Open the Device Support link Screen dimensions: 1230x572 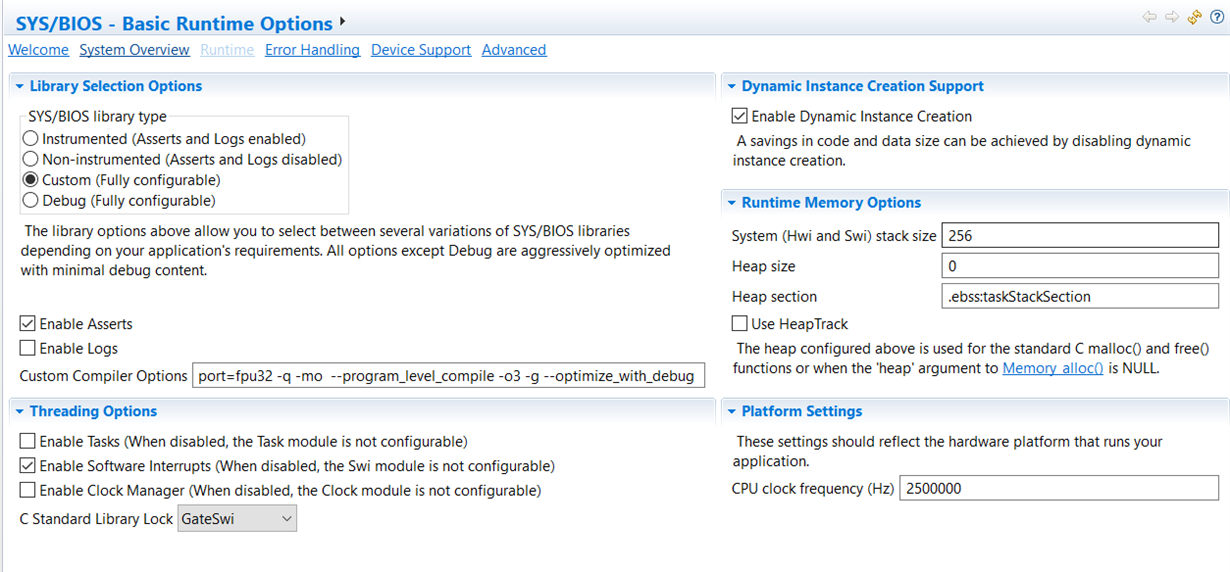(420, 50)
